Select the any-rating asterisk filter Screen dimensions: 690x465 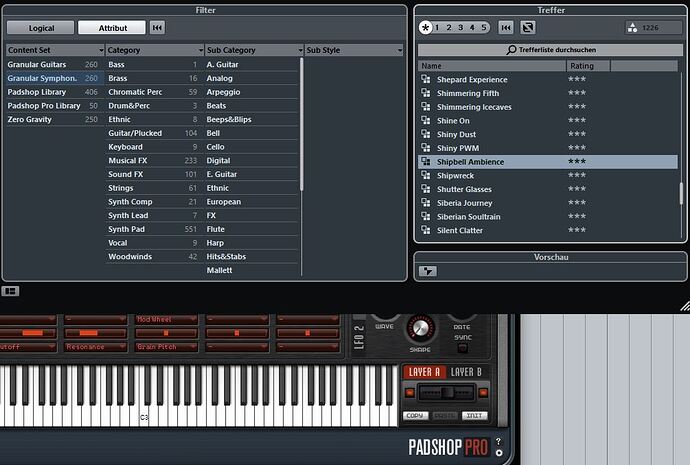tap(425, 28)
